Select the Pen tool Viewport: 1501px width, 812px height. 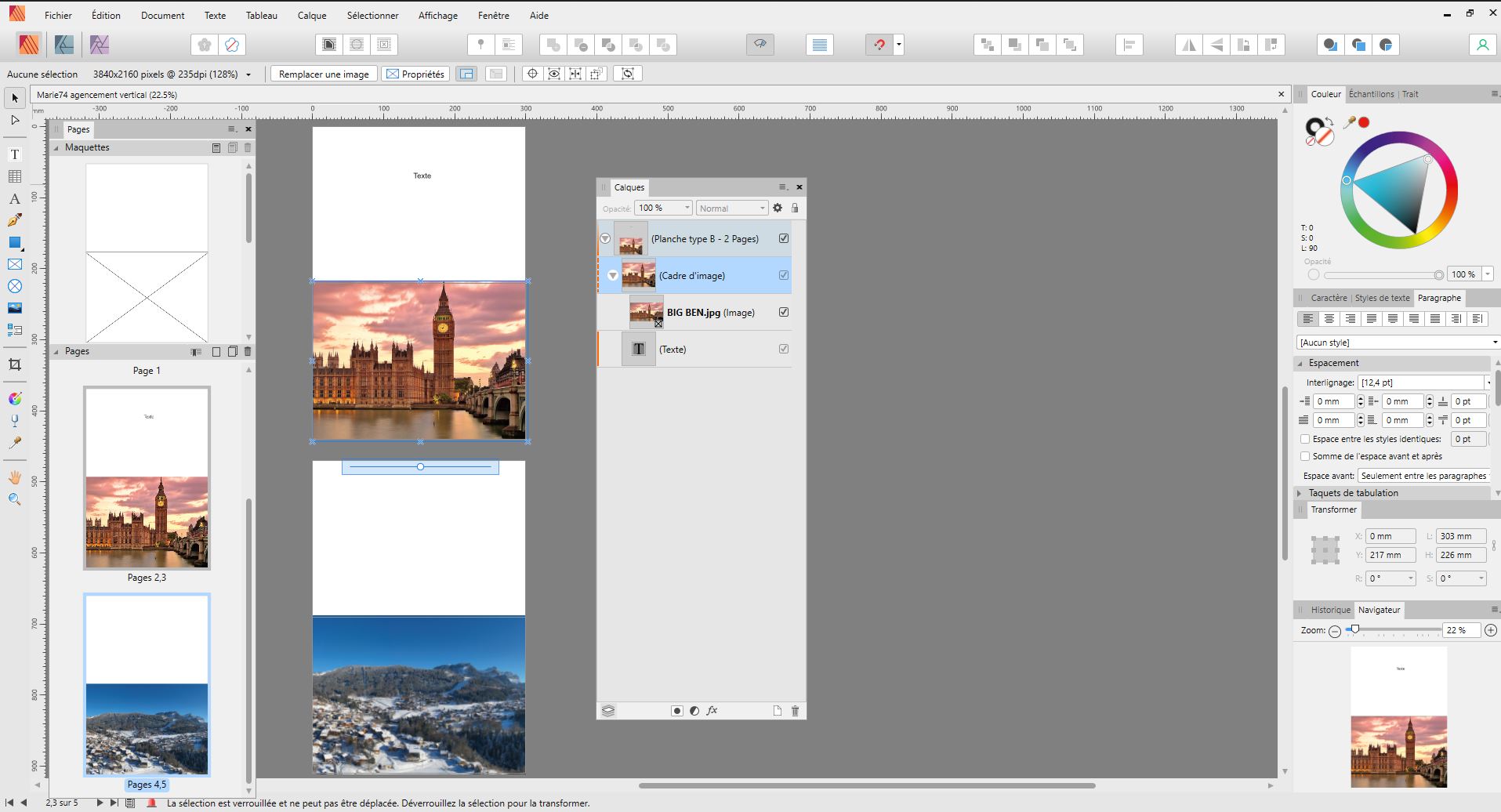tap(15, 220)
